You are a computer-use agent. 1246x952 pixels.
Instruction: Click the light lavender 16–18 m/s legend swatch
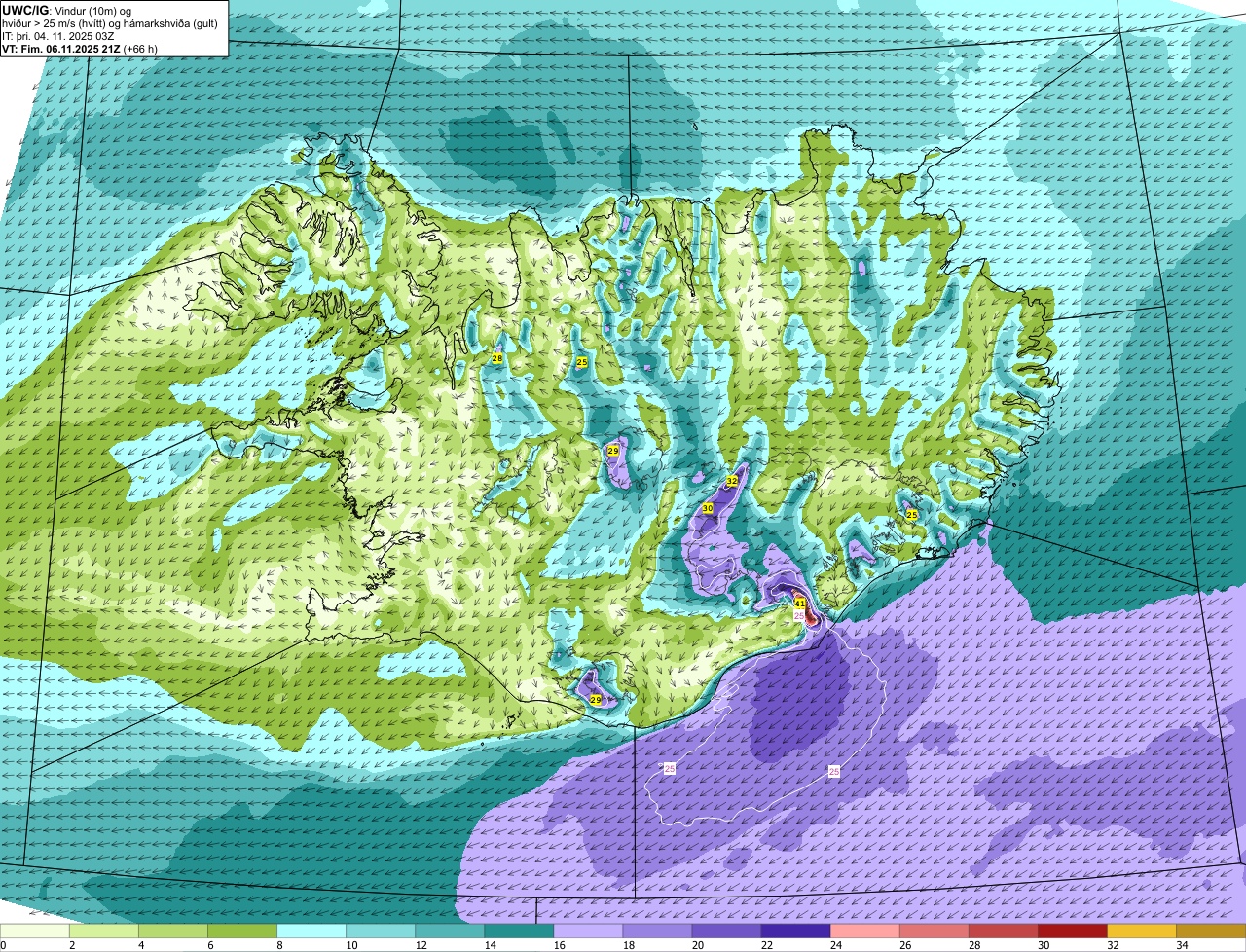tap(588, 931)
